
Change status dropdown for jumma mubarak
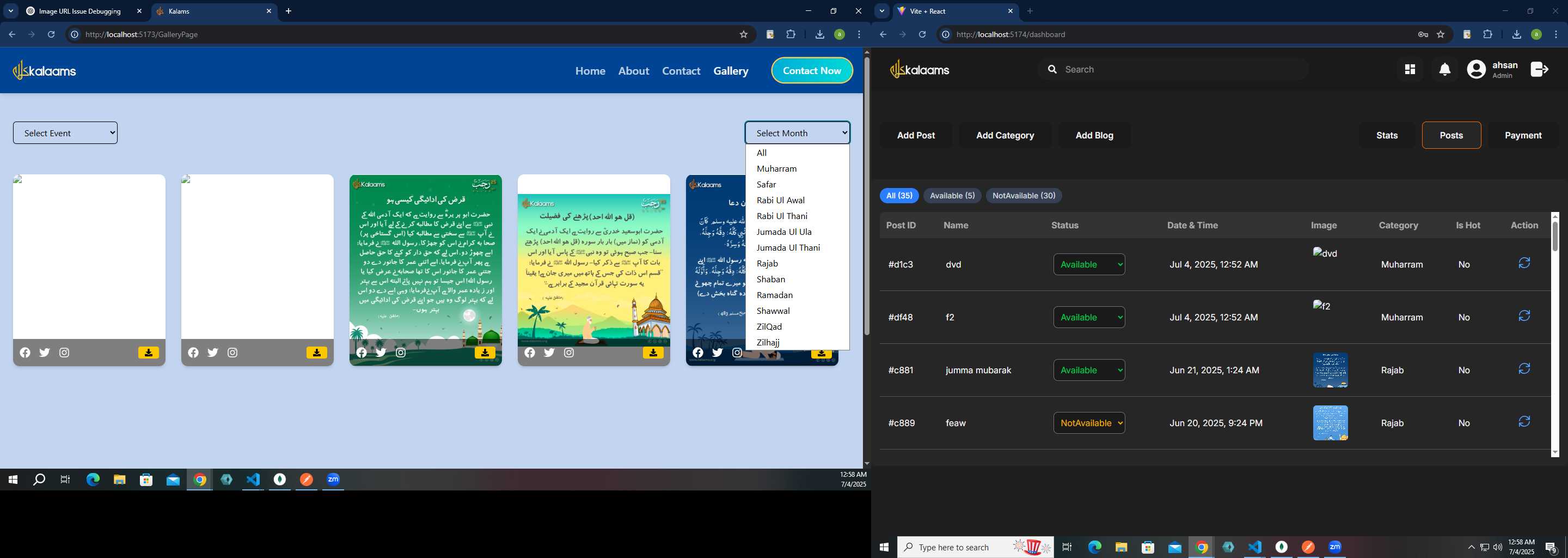tap(1089, 371)
